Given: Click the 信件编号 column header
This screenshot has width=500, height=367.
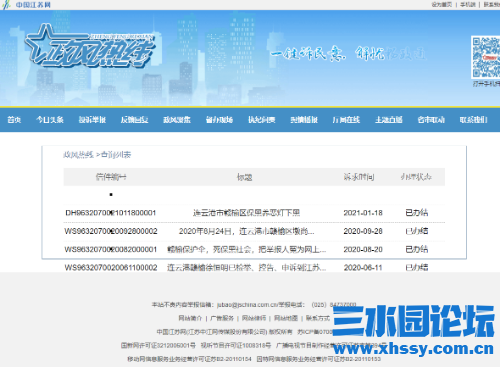Looking at the screenshot, I should pyautogui.click(x=111, y=177).
